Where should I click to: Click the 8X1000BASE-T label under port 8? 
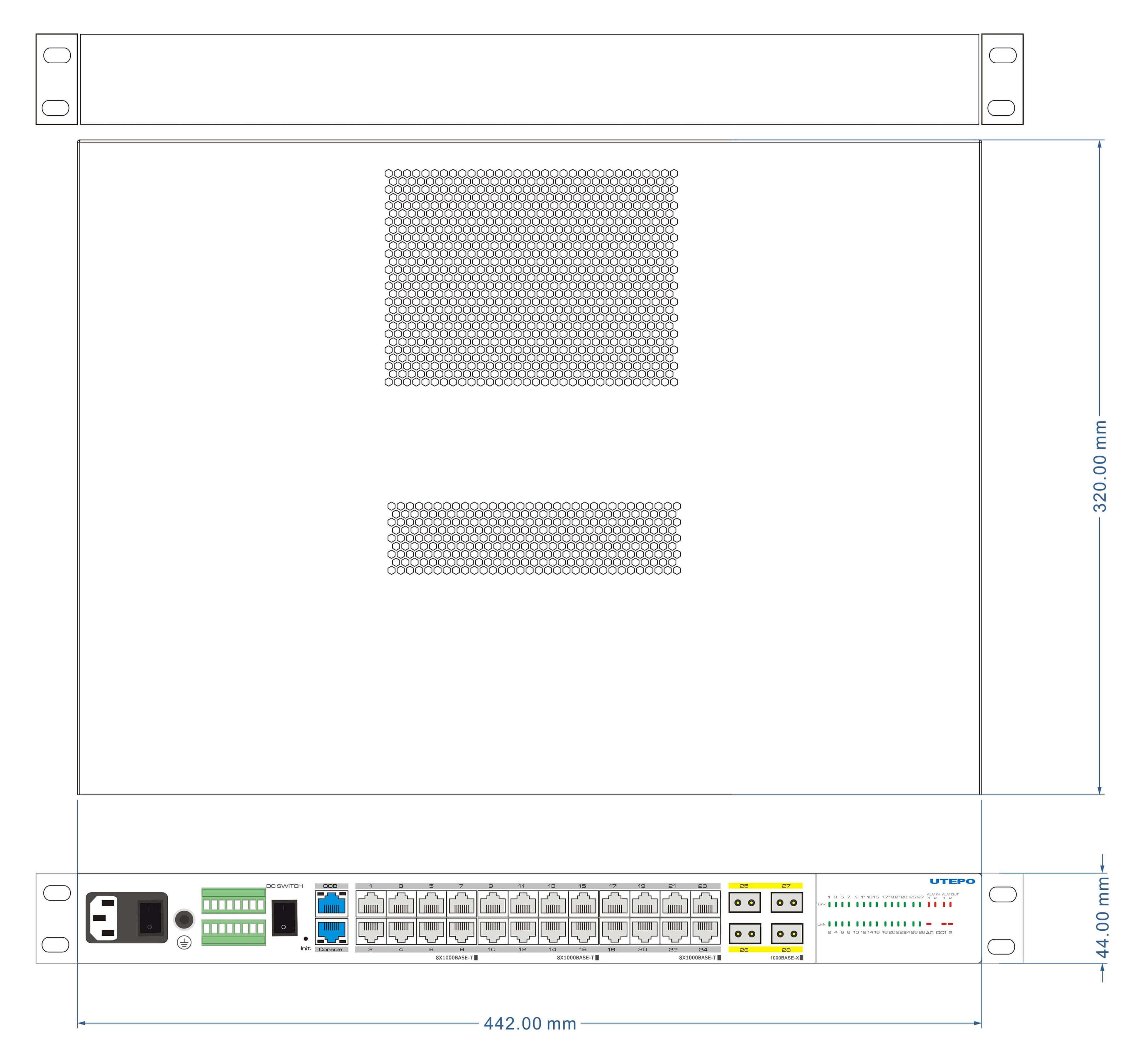455,958
